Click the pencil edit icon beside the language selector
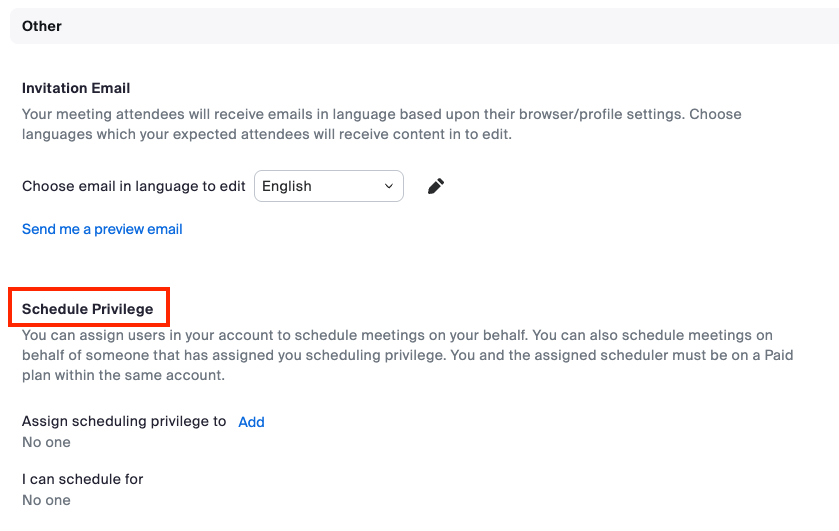The width and height of the screenshot is (839, 531). pyautogui.click(x=436, y=186)
